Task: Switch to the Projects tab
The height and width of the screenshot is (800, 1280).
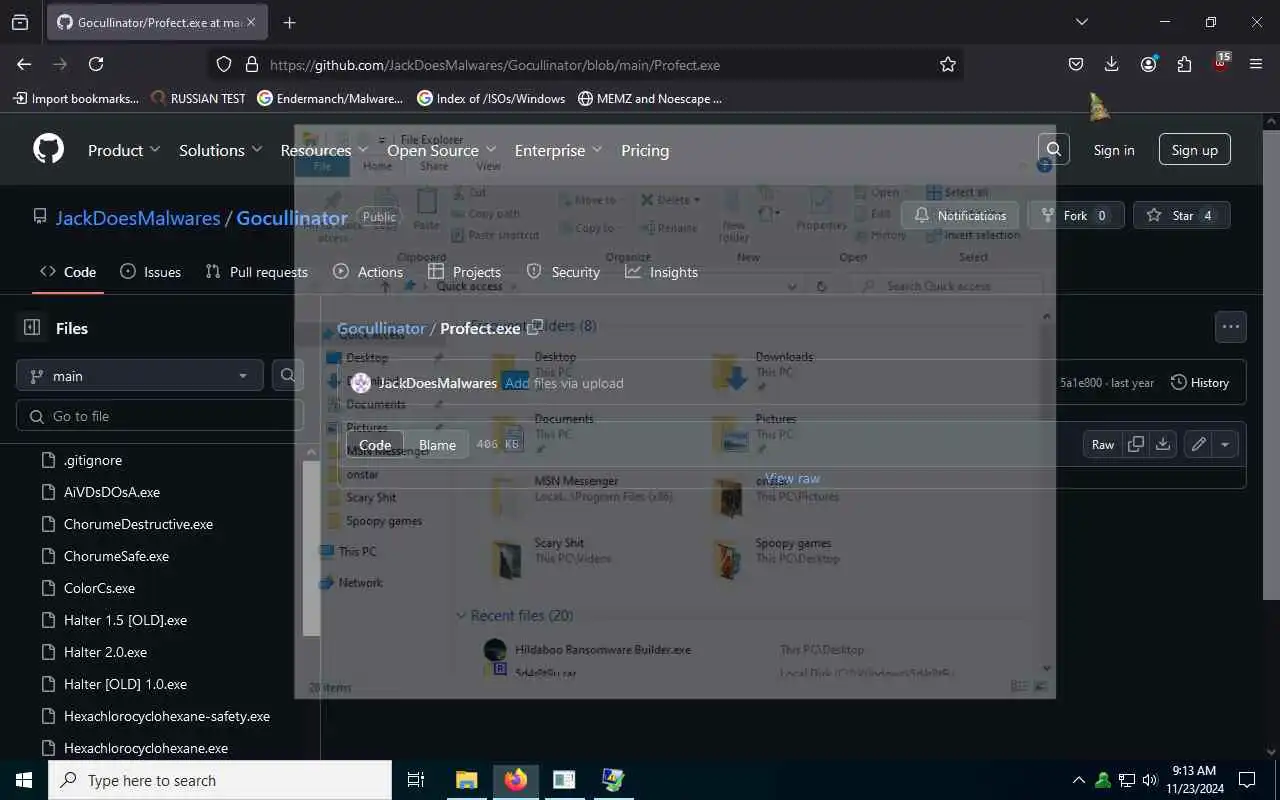Action: (x=464, y=272)
